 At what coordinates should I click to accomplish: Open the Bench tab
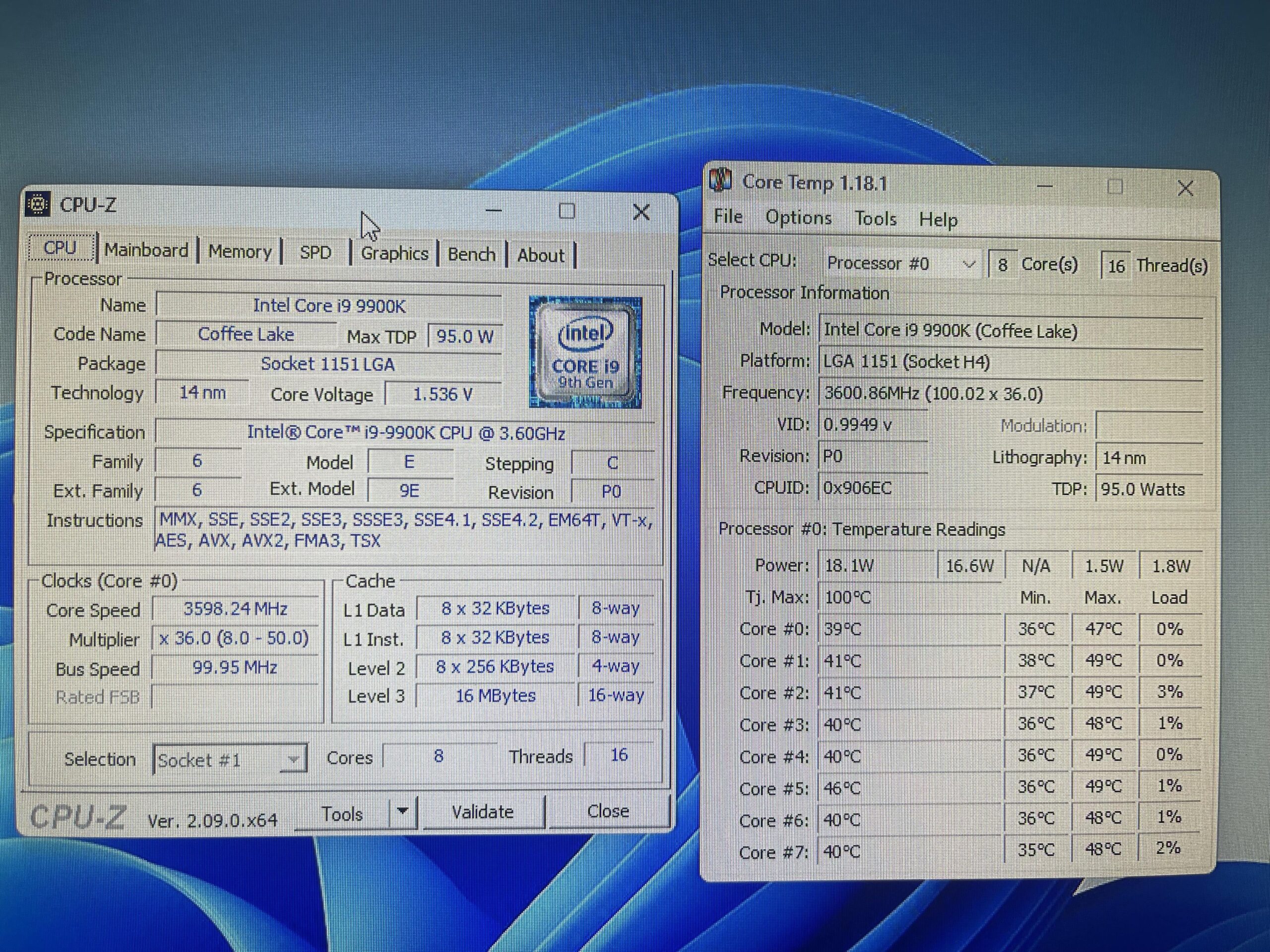tap(471, 254)
